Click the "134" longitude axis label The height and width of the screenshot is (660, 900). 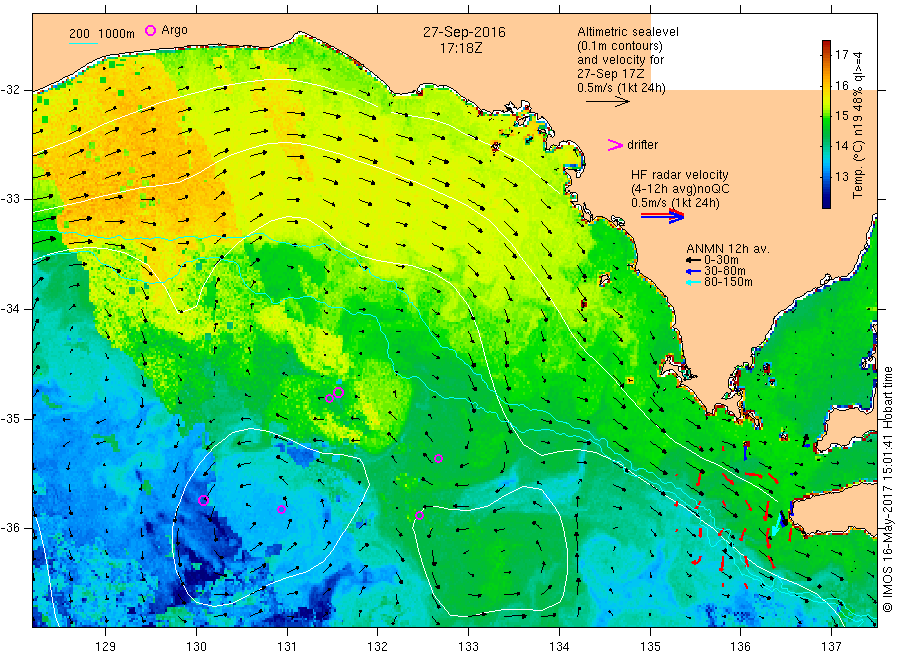coord(559,647)
